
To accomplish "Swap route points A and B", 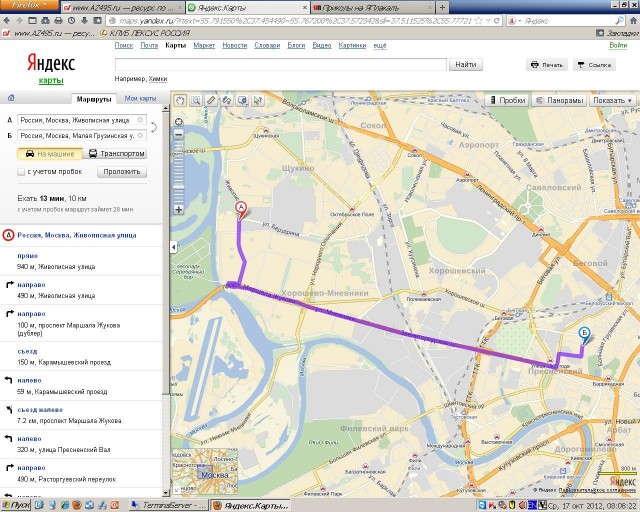I will click(151, 127).
